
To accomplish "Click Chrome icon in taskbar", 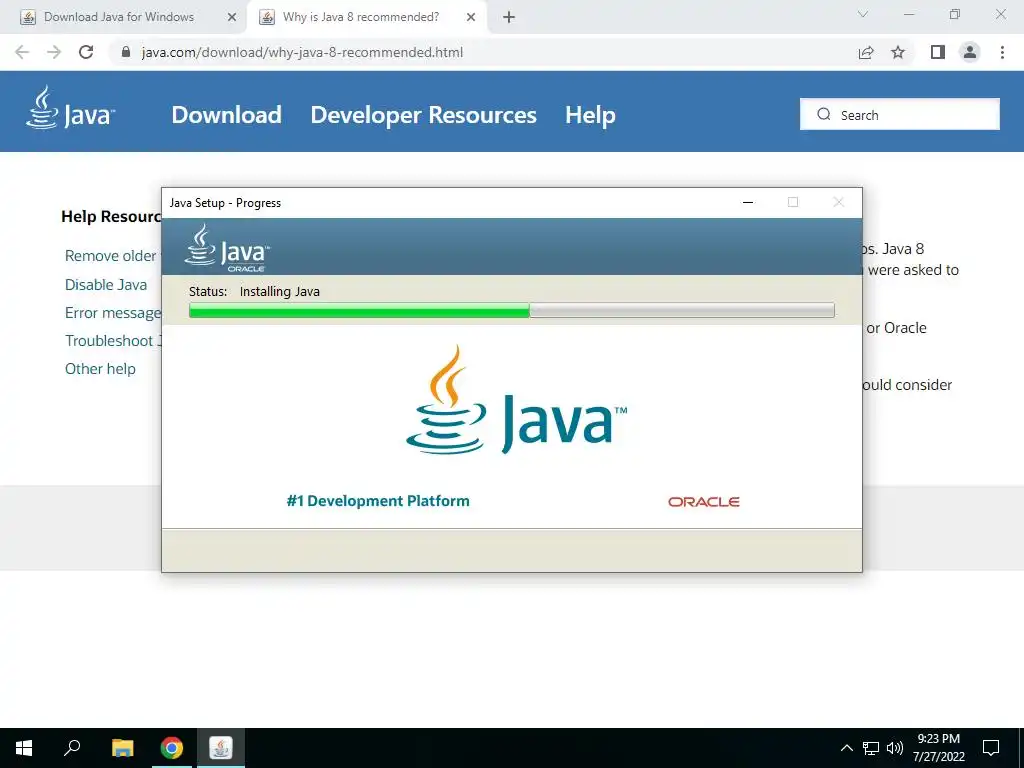I will (172, 748).
